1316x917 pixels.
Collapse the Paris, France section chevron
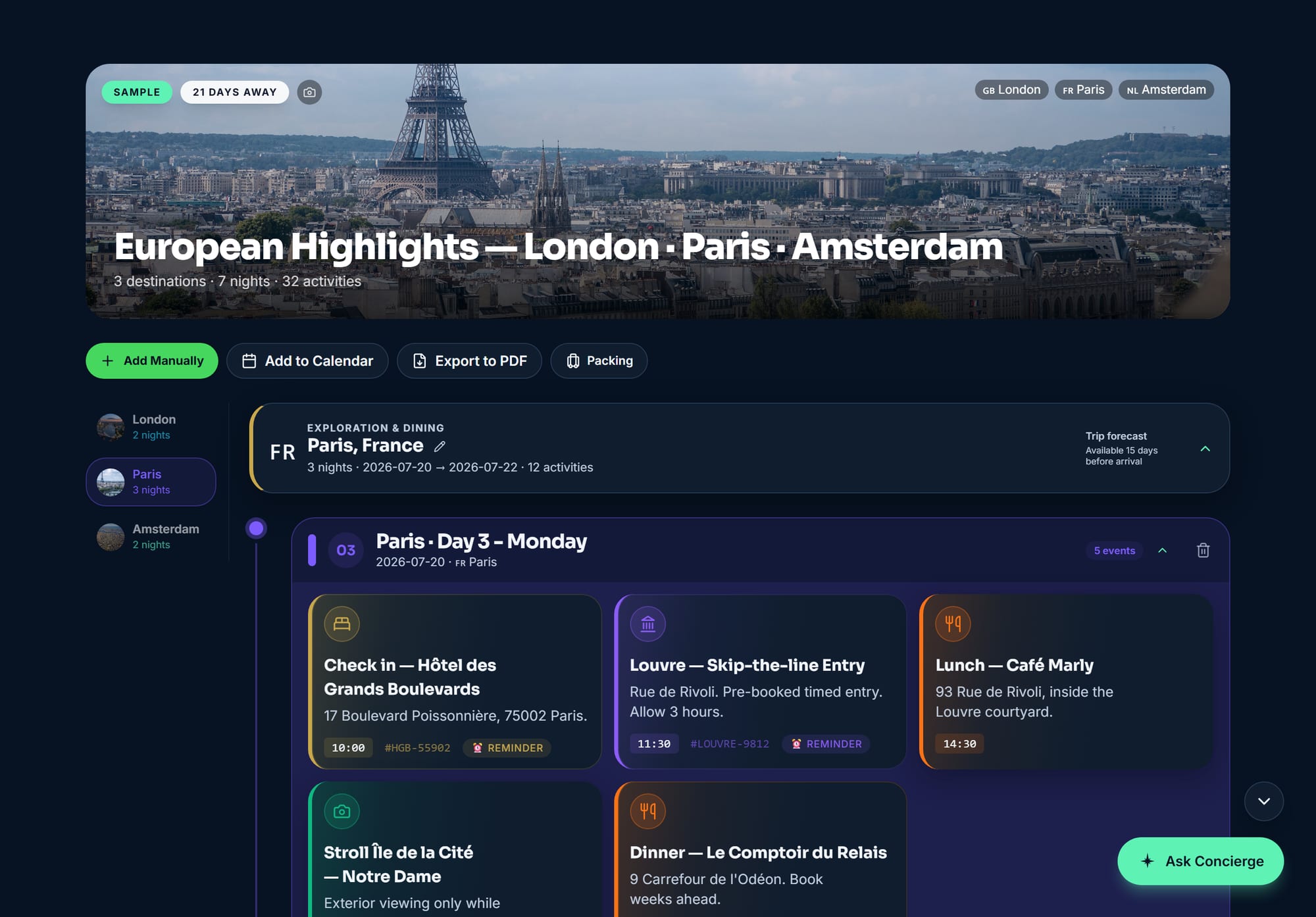(1205, 449)
